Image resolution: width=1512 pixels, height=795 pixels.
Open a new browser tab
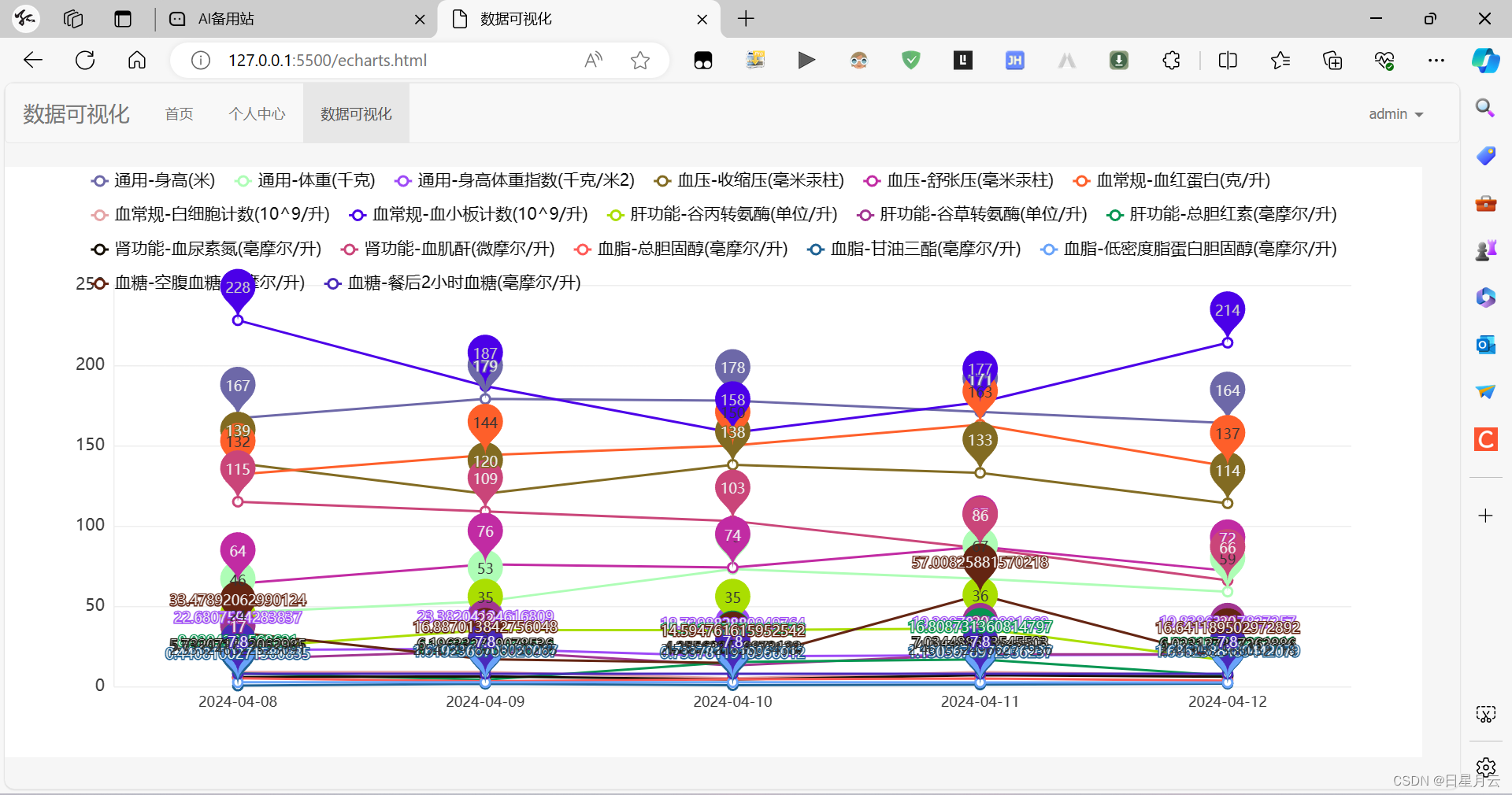coord(746,19)
